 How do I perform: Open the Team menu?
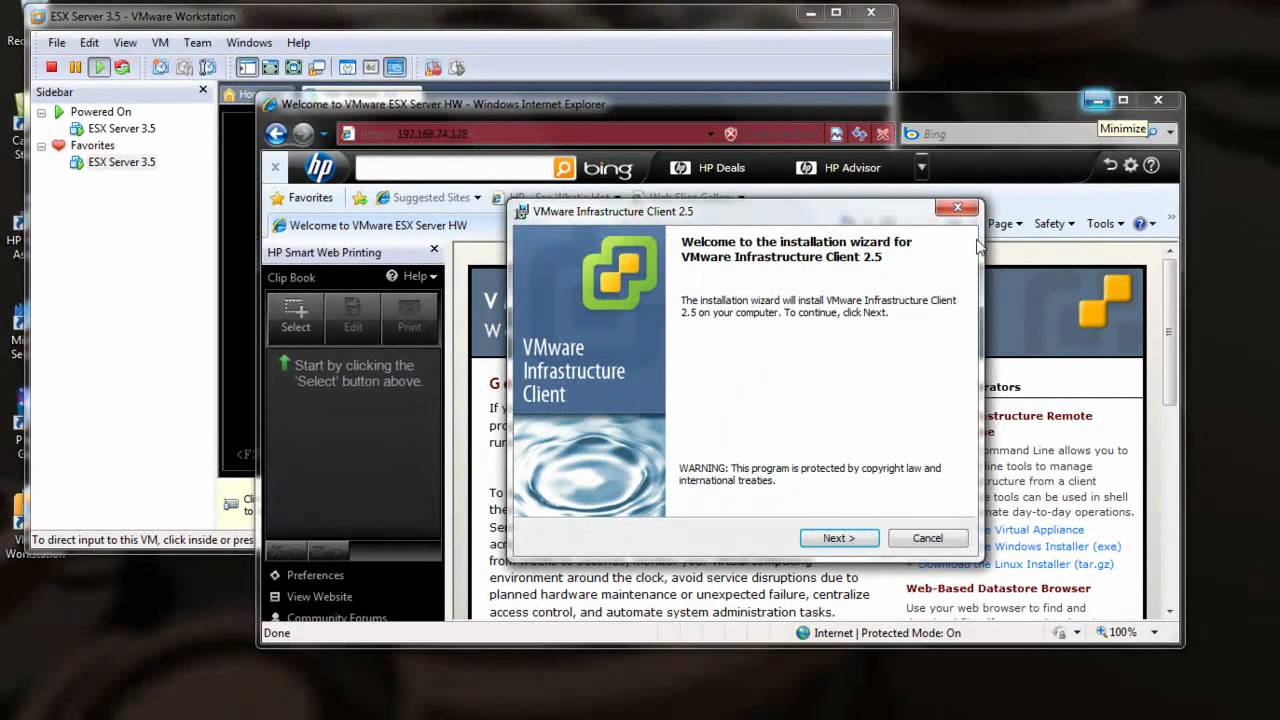(197, 43)
